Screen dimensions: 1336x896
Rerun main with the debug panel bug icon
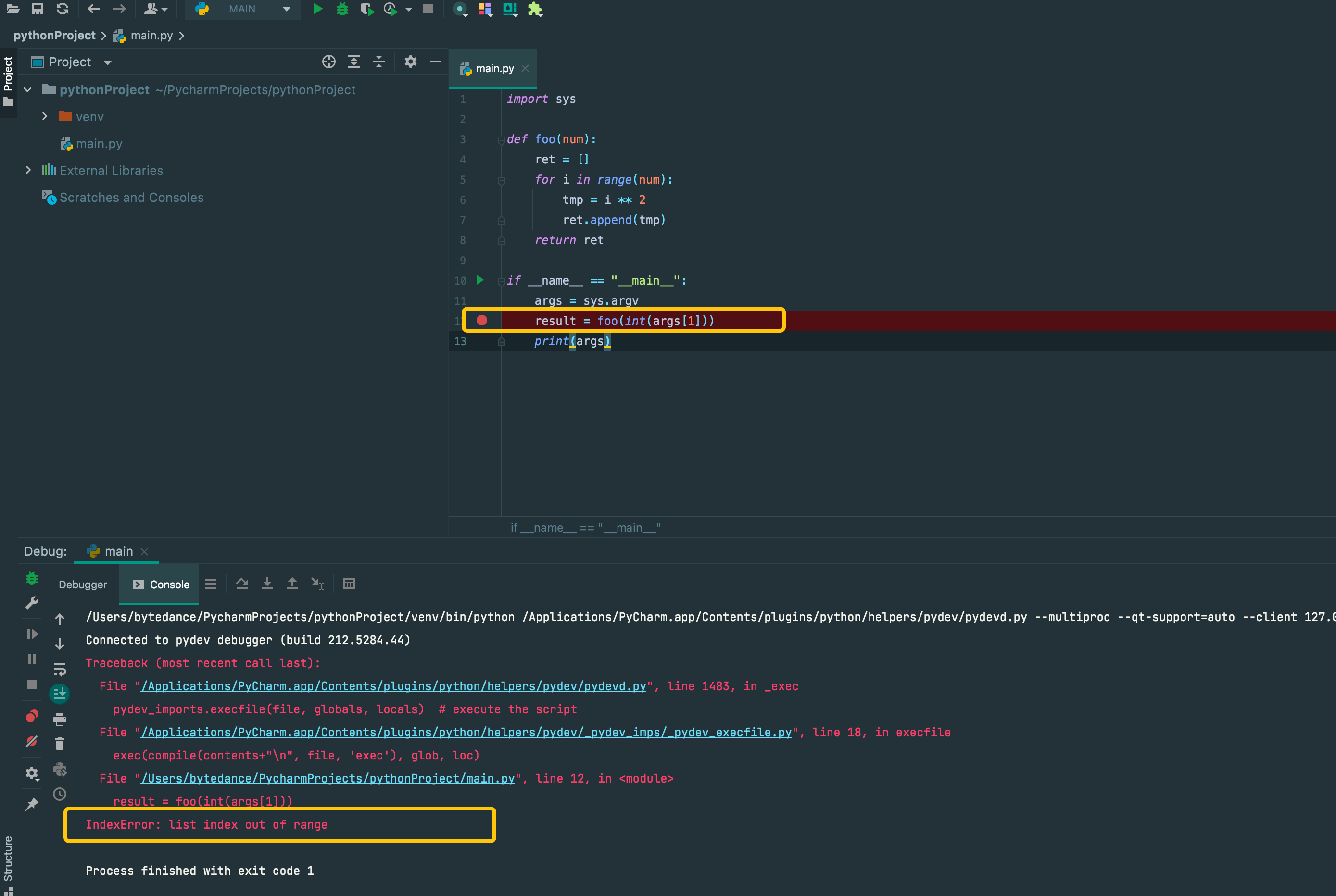click(32, 578)
